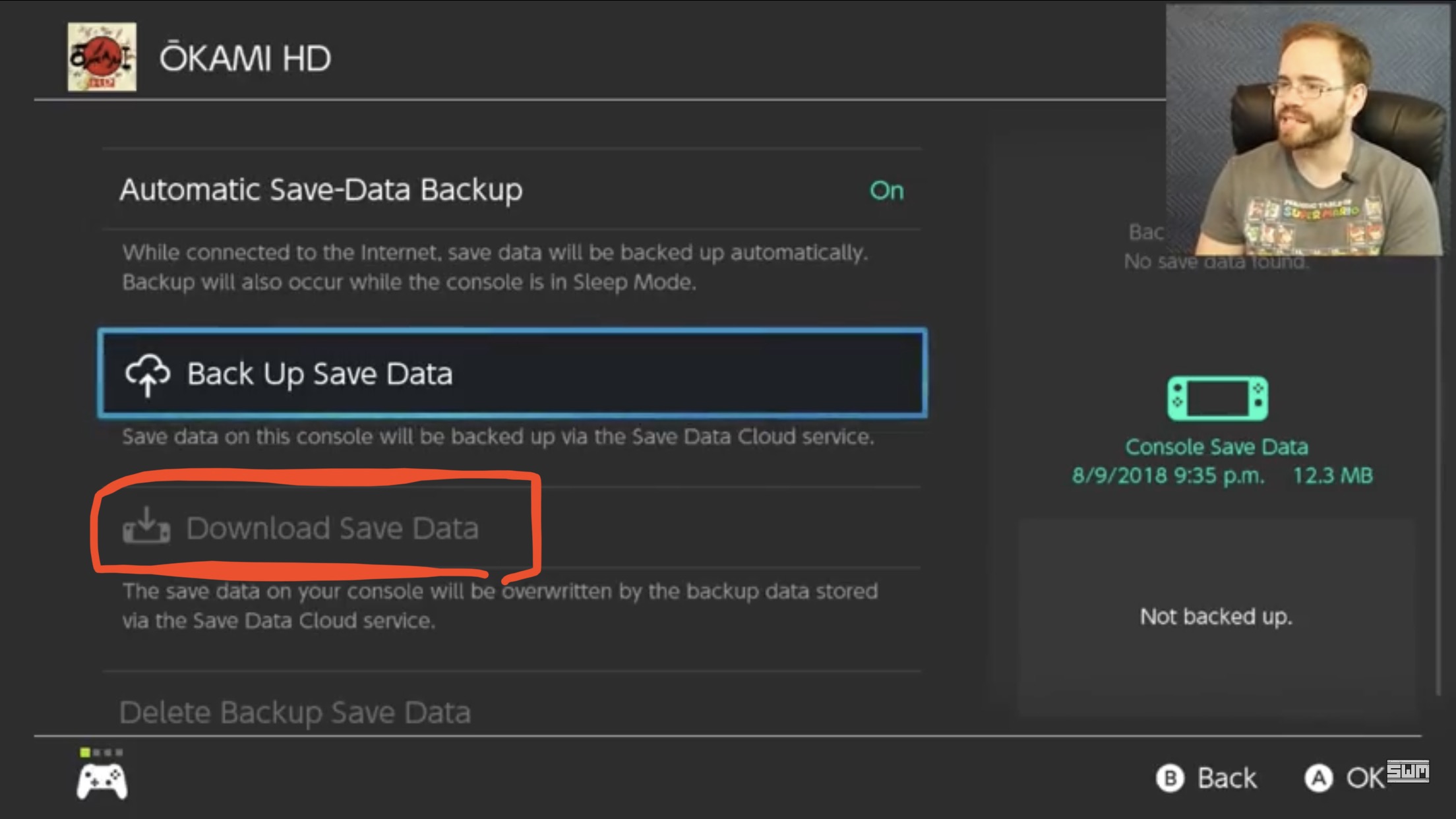This screenshot has width=1456, height=819.
Task: Click the ŌKAMI HD title text
Action: [x=245, y=58]
